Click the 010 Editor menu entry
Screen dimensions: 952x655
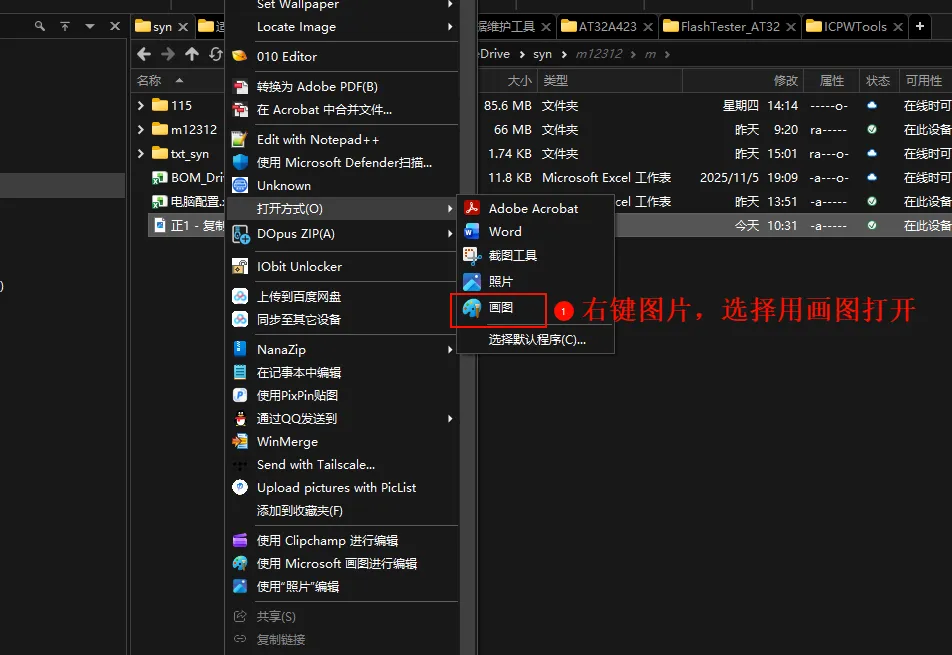pyautogui.click(x=286, y=57)
